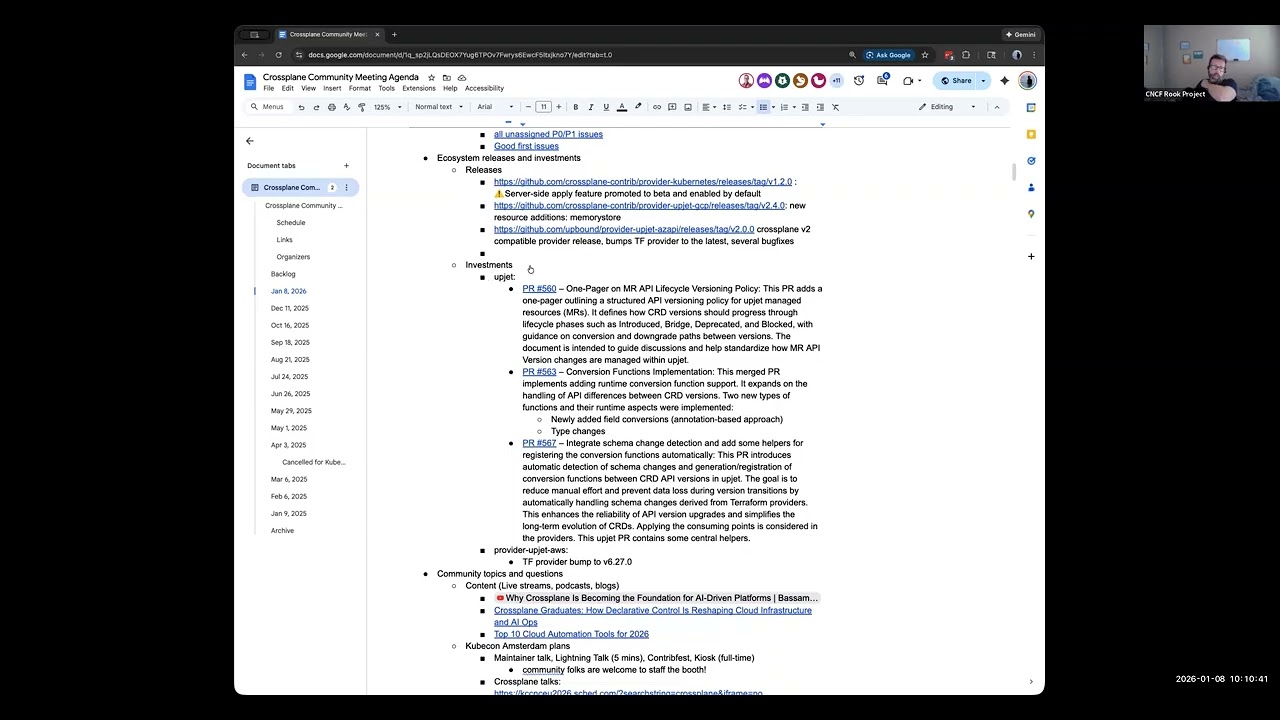
Task: Open the Share options dropdown arrow
Action: (983, 81)
